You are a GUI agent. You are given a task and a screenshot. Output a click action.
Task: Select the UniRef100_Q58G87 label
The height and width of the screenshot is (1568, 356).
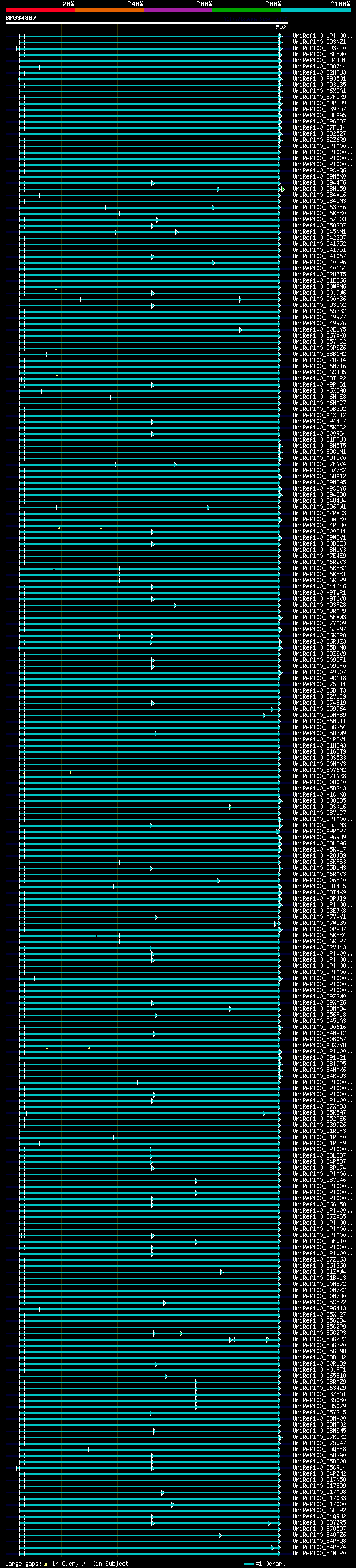pos(319,225)
